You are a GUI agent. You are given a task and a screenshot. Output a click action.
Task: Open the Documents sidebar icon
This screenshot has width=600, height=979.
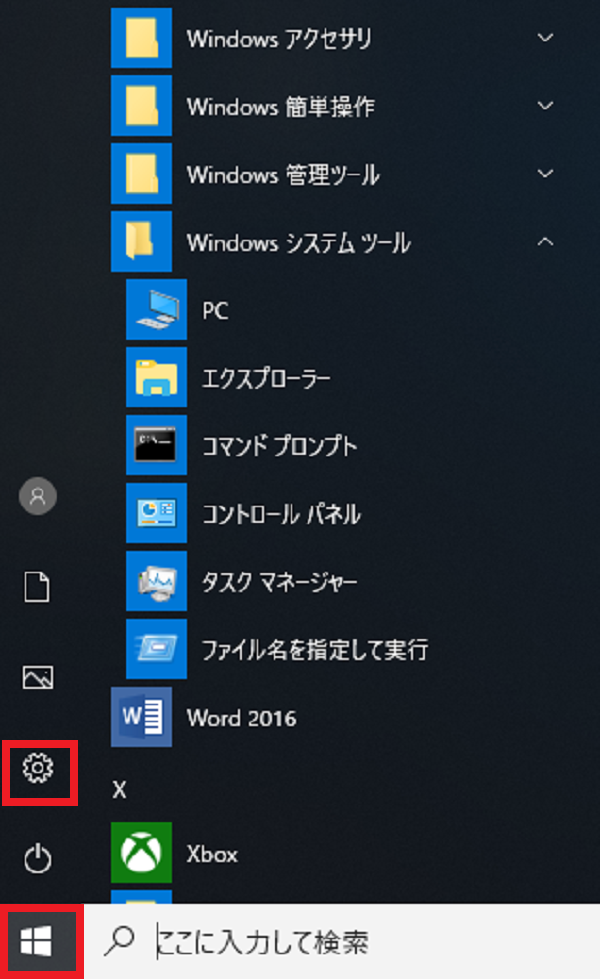[37, 587]
